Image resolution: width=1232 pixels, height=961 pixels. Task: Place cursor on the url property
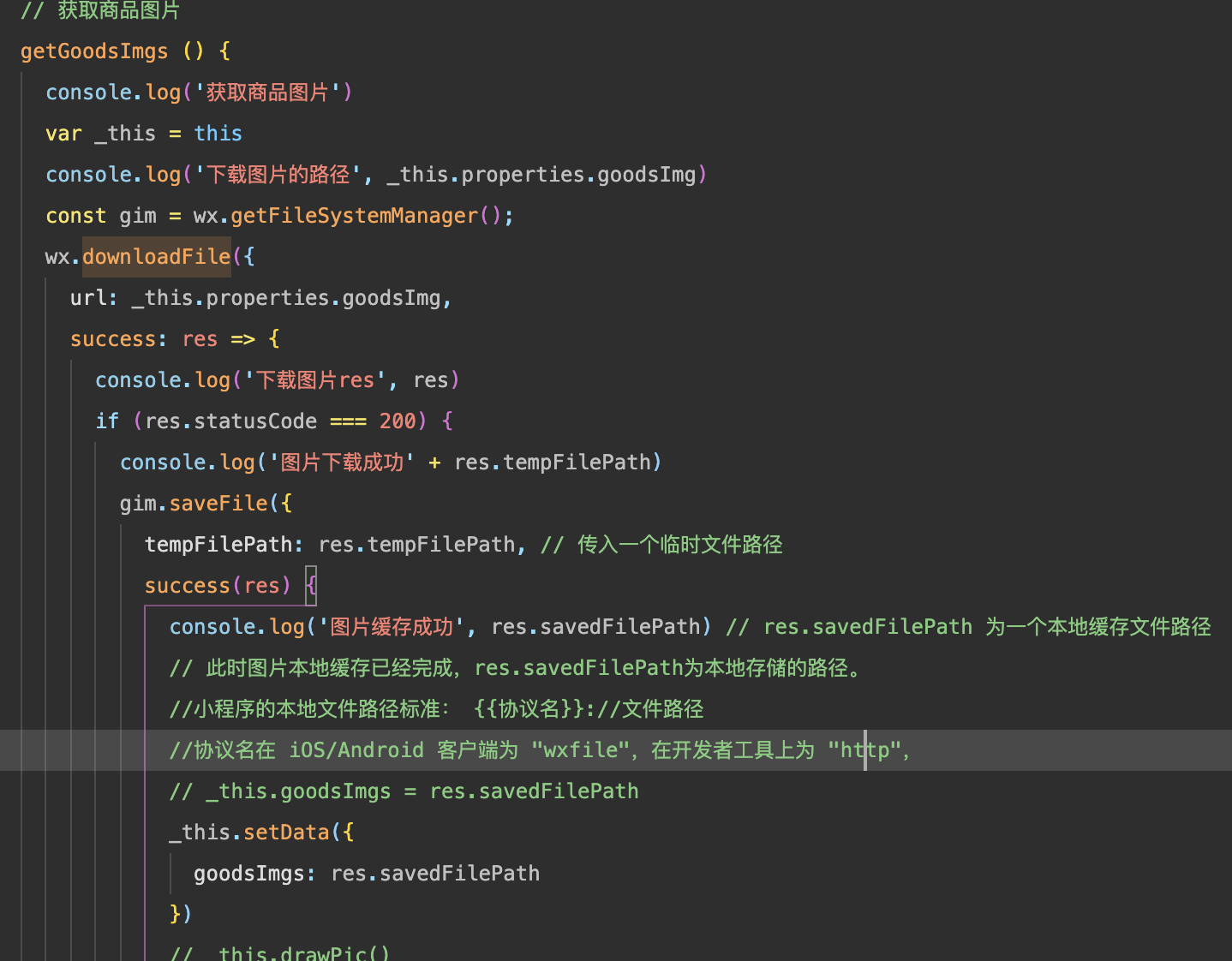87,297
